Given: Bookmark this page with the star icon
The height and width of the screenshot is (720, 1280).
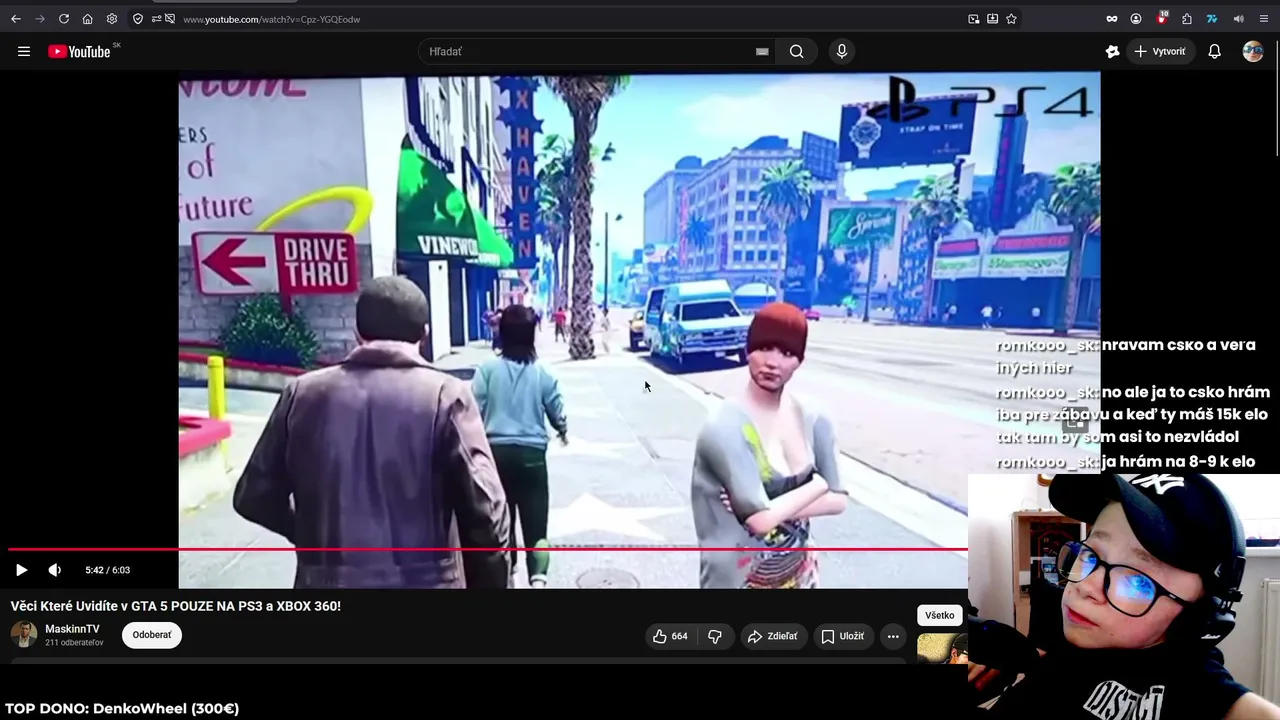Looking at the screenshot, I should coord(1011,19).
